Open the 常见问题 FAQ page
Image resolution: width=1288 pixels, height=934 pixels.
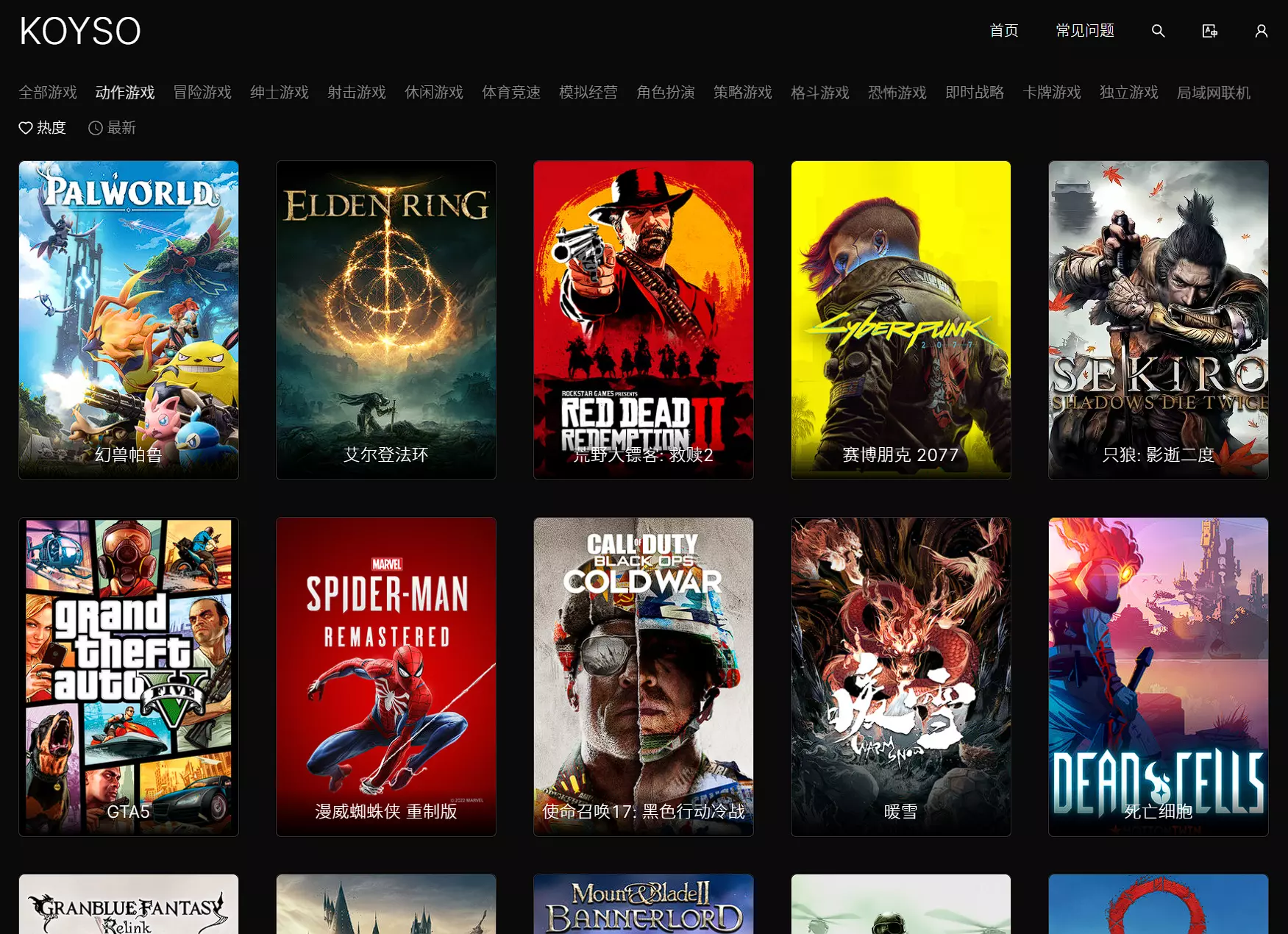1084,31
